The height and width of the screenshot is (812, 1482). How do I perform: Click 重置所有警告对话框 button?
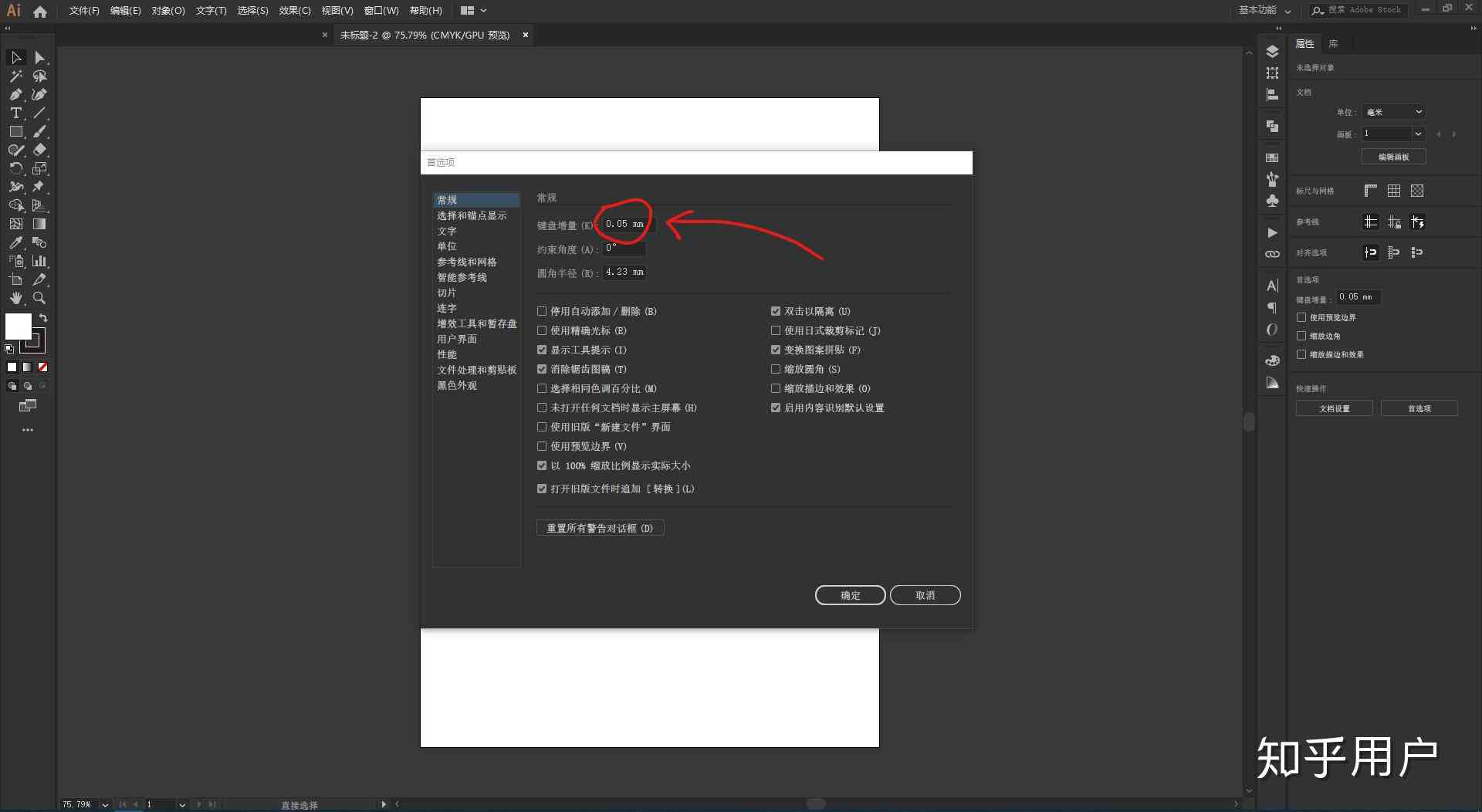coord(600,528)
